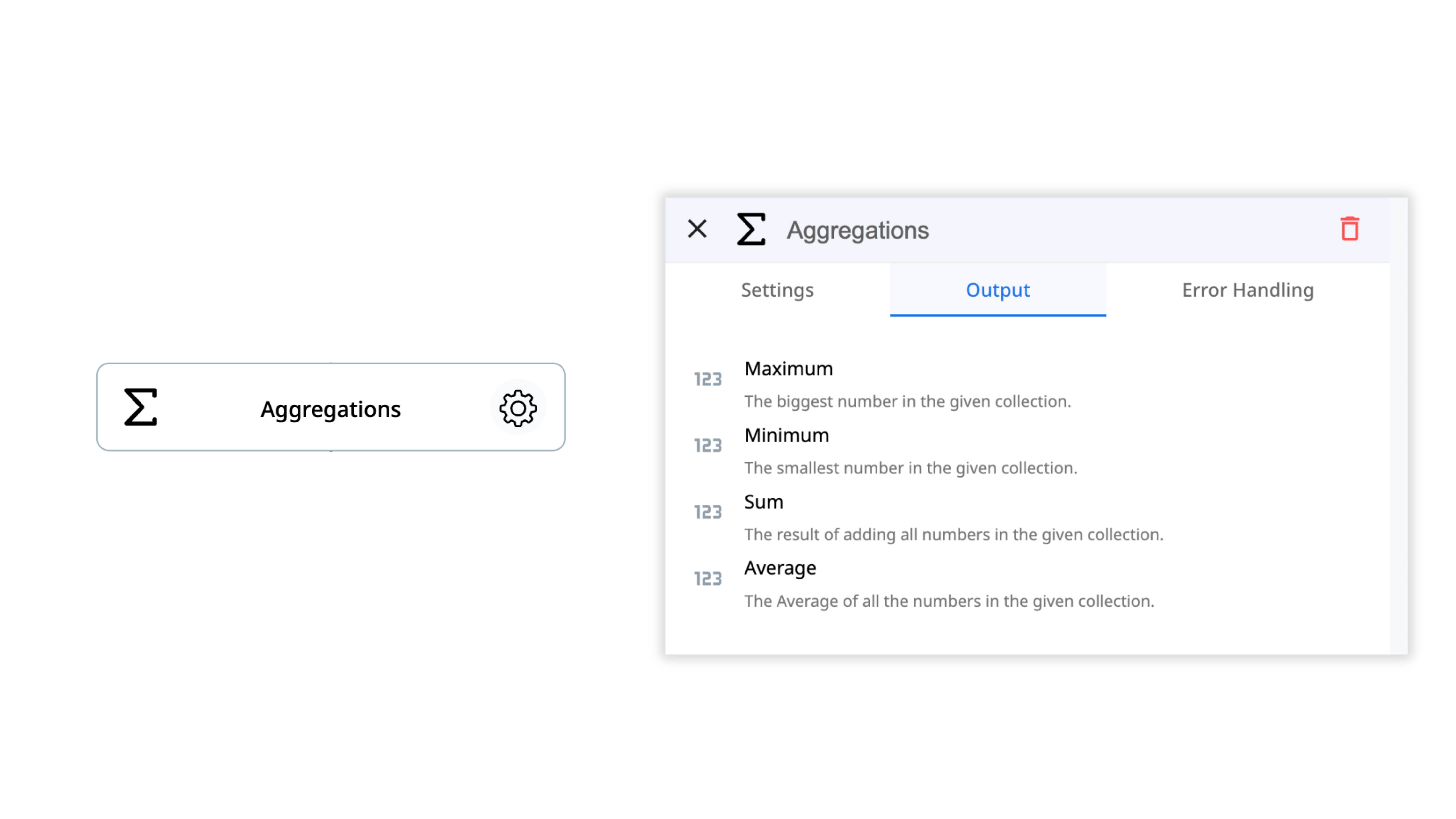
Task: Select the Maximum output field
Action: point(788,369)
